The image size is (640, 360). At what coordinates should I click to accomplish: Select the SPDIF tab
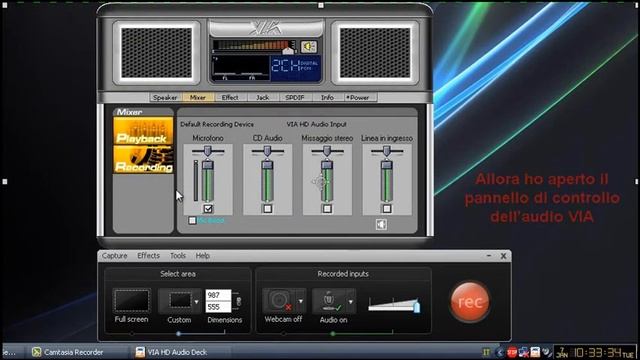[x=295, y=98]
